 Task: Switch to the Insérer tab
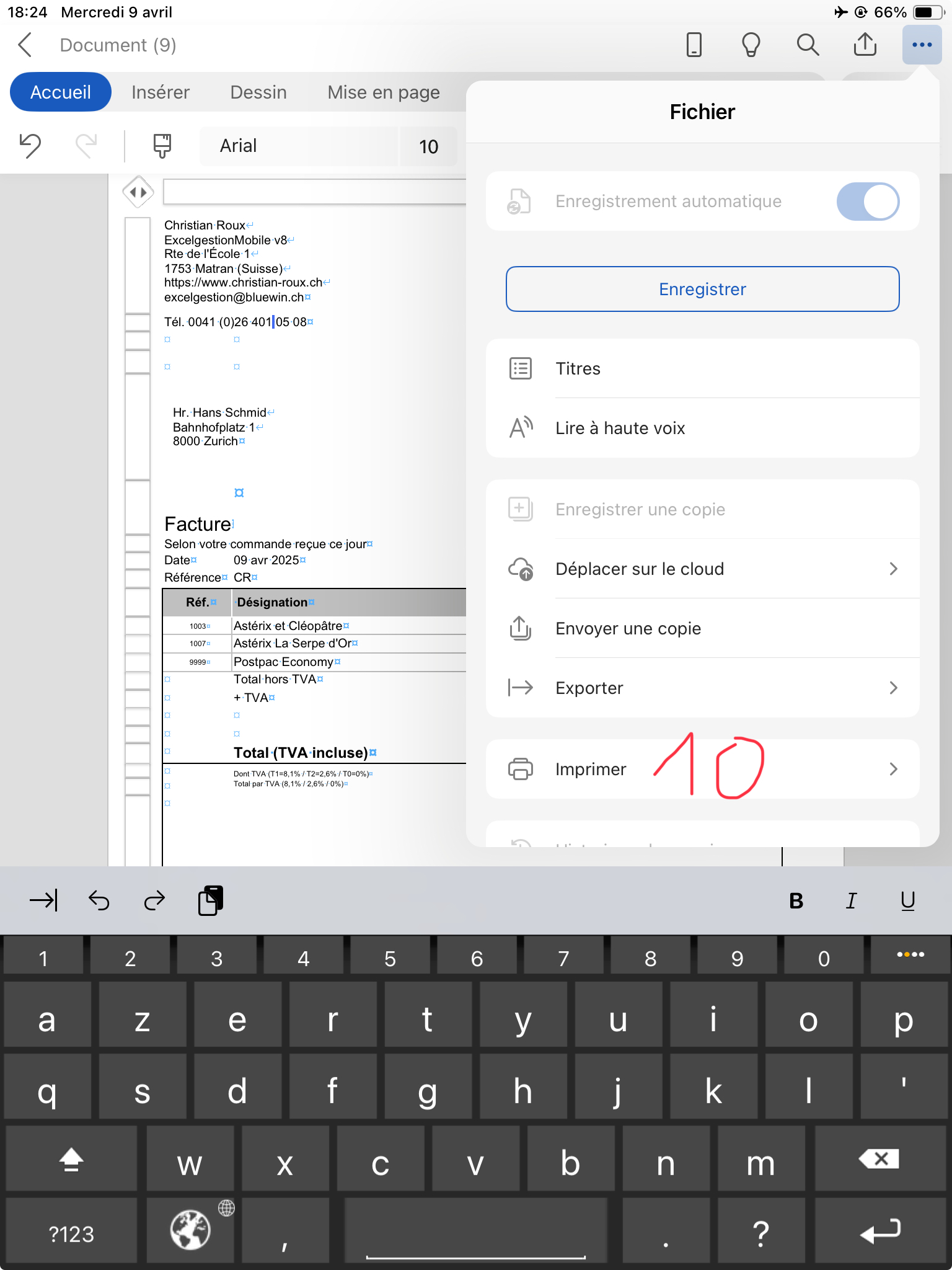pyautogui.click(x=161, y=92)
